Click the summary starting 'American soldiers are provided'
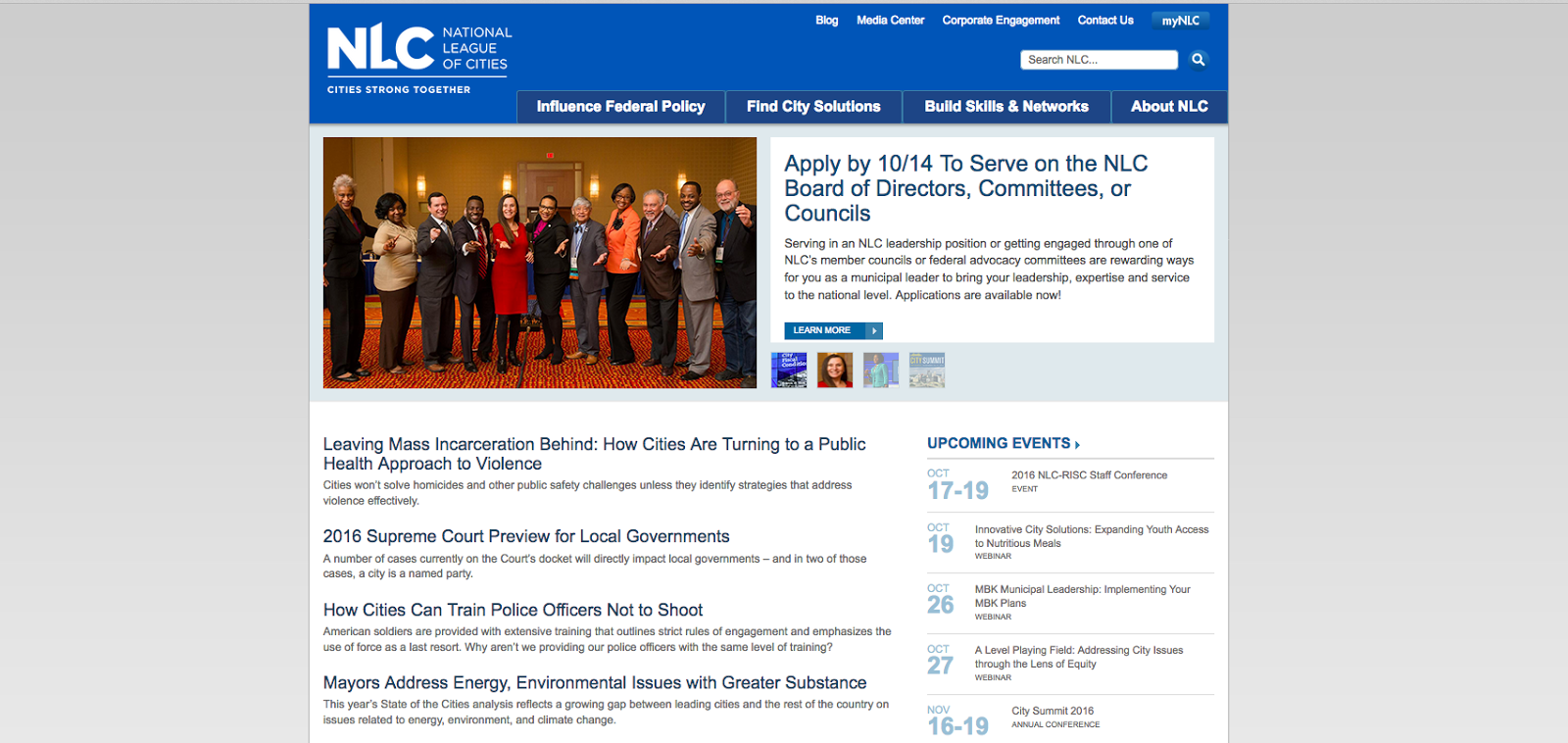1568x743 pixels. (608, 639)
